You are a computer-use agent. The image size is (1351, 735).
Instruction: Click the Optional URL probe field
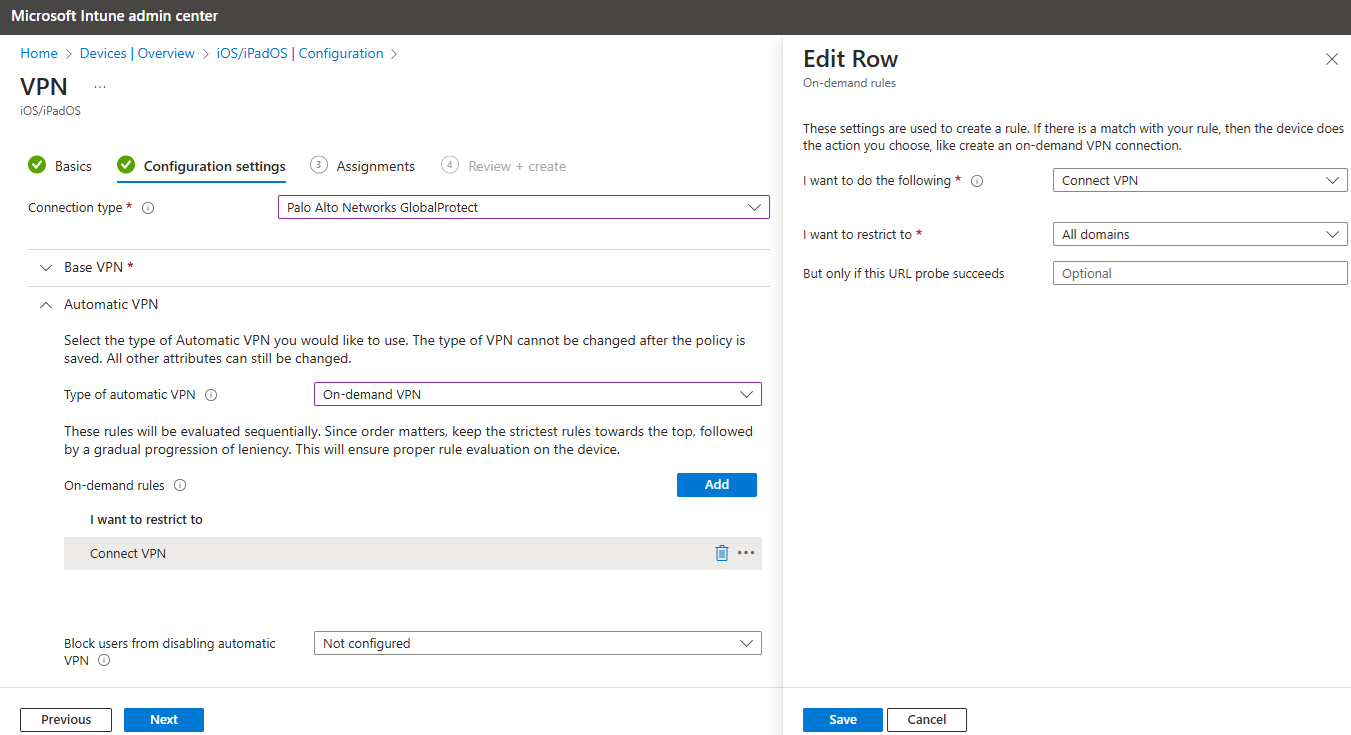tap(1199, 272)
